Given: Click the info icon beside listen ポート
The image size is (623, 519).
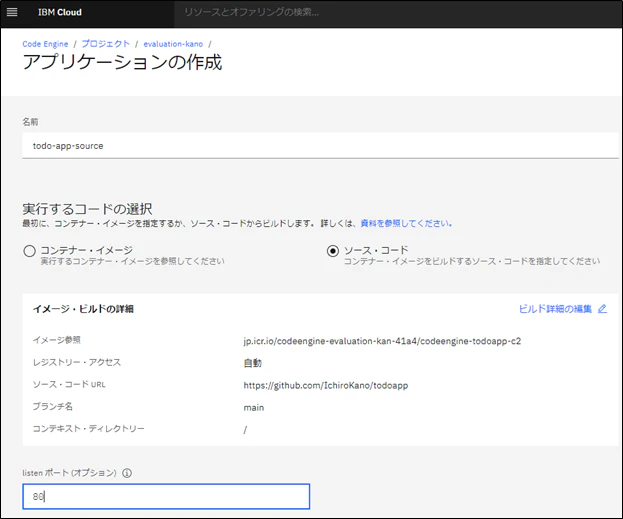Looking at the screenshot, I should (x=127, y=473).
